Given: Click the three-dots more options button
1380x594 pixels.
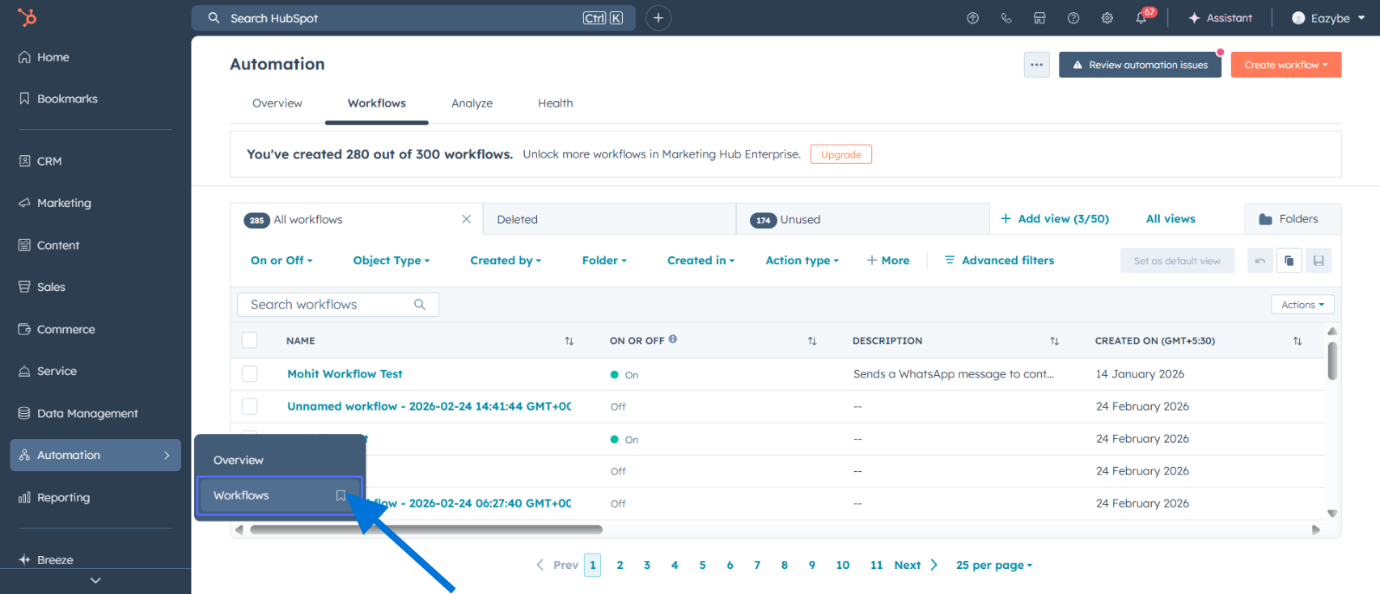Looking at the screenshot, I should pos(1037,65).
